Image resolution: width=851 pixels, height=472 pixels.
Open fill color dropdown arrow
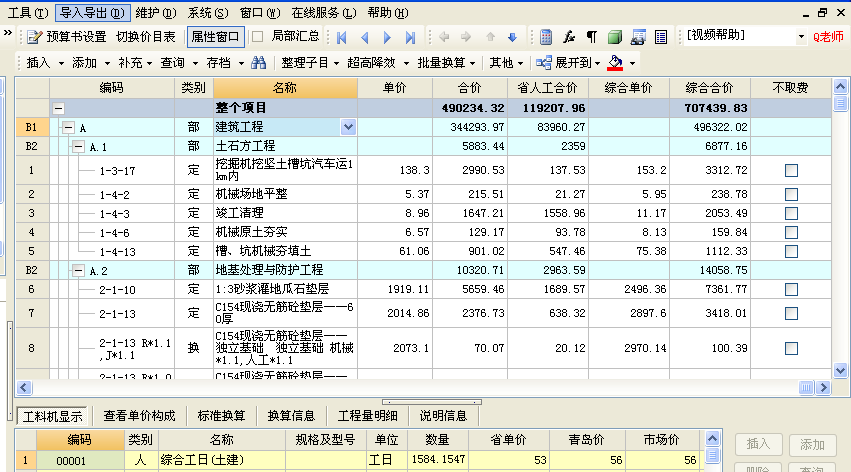pyautogui.click(x=632, y=63)
